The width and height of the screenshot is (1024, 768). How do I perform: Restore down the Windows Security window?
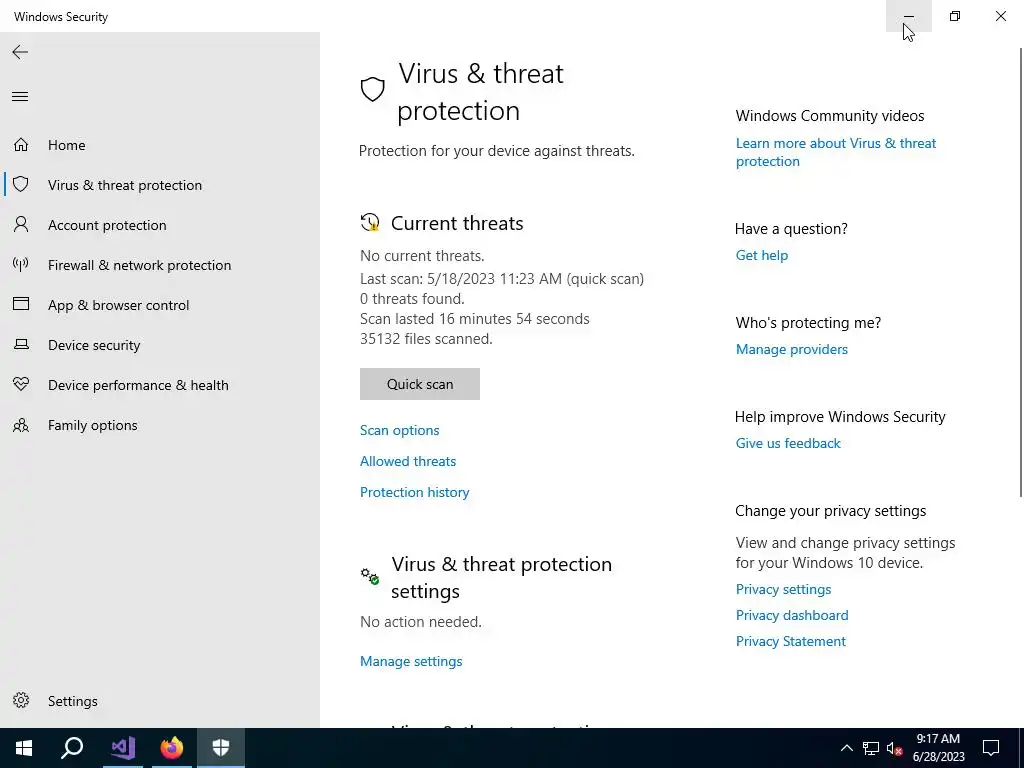point(955,16)
